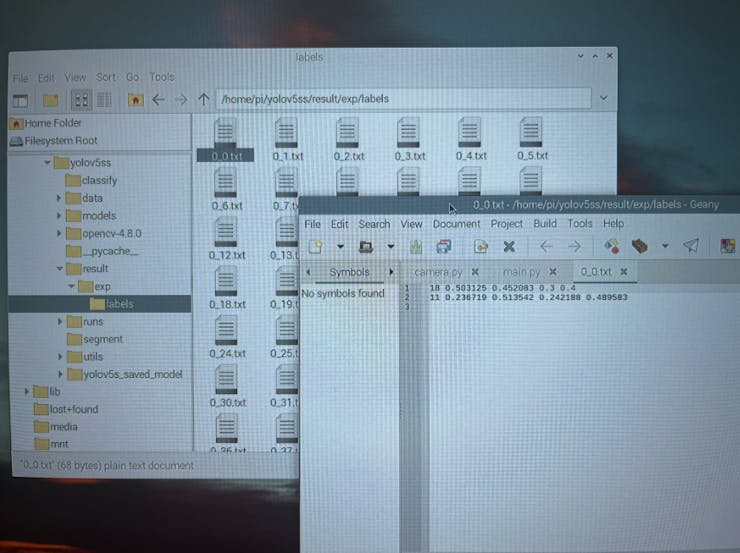Screen dimensions: 740x553
Task: Click Build brick icon in Geany toolbar
Action: 639,246
